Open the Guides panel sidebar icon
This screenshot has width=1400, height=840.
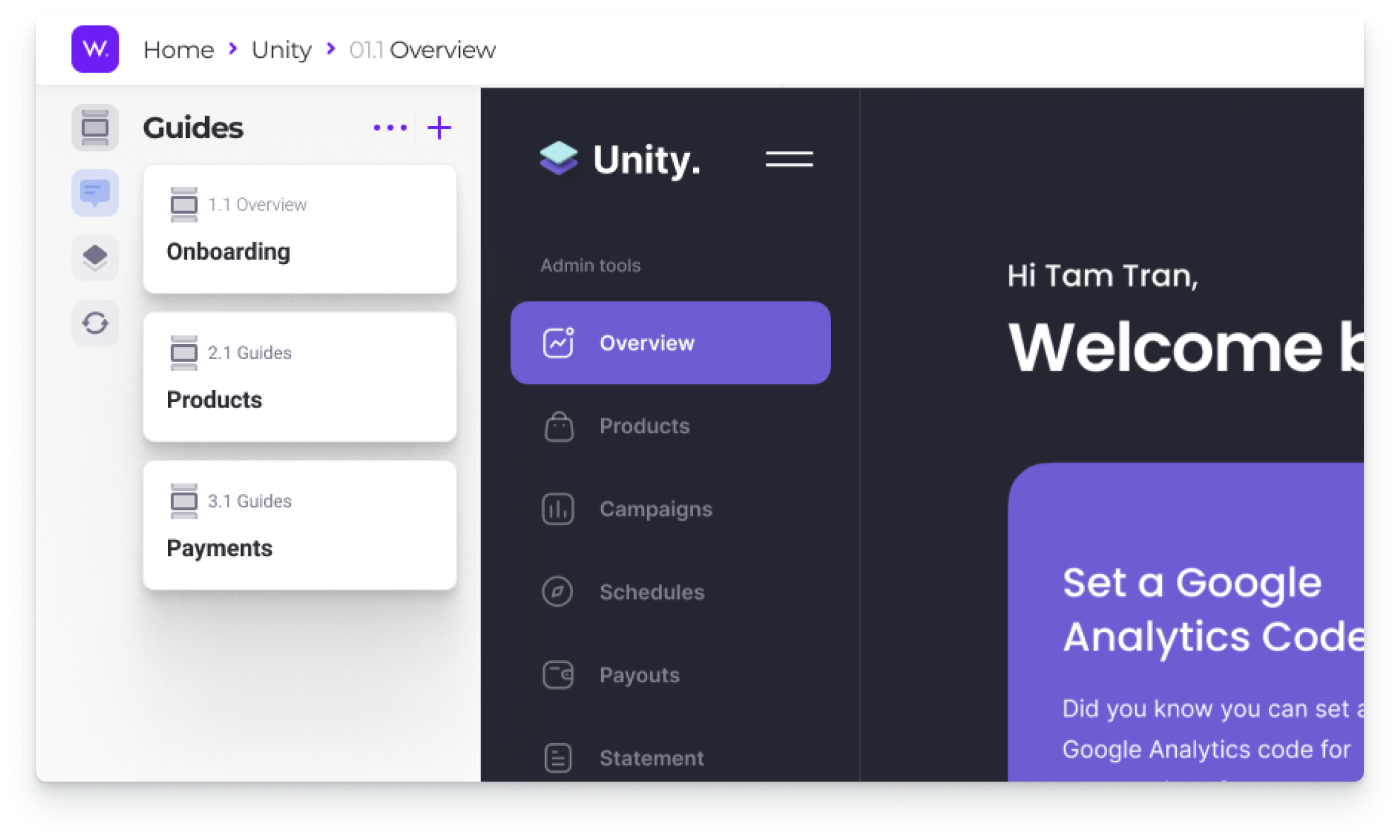[94, 127]
